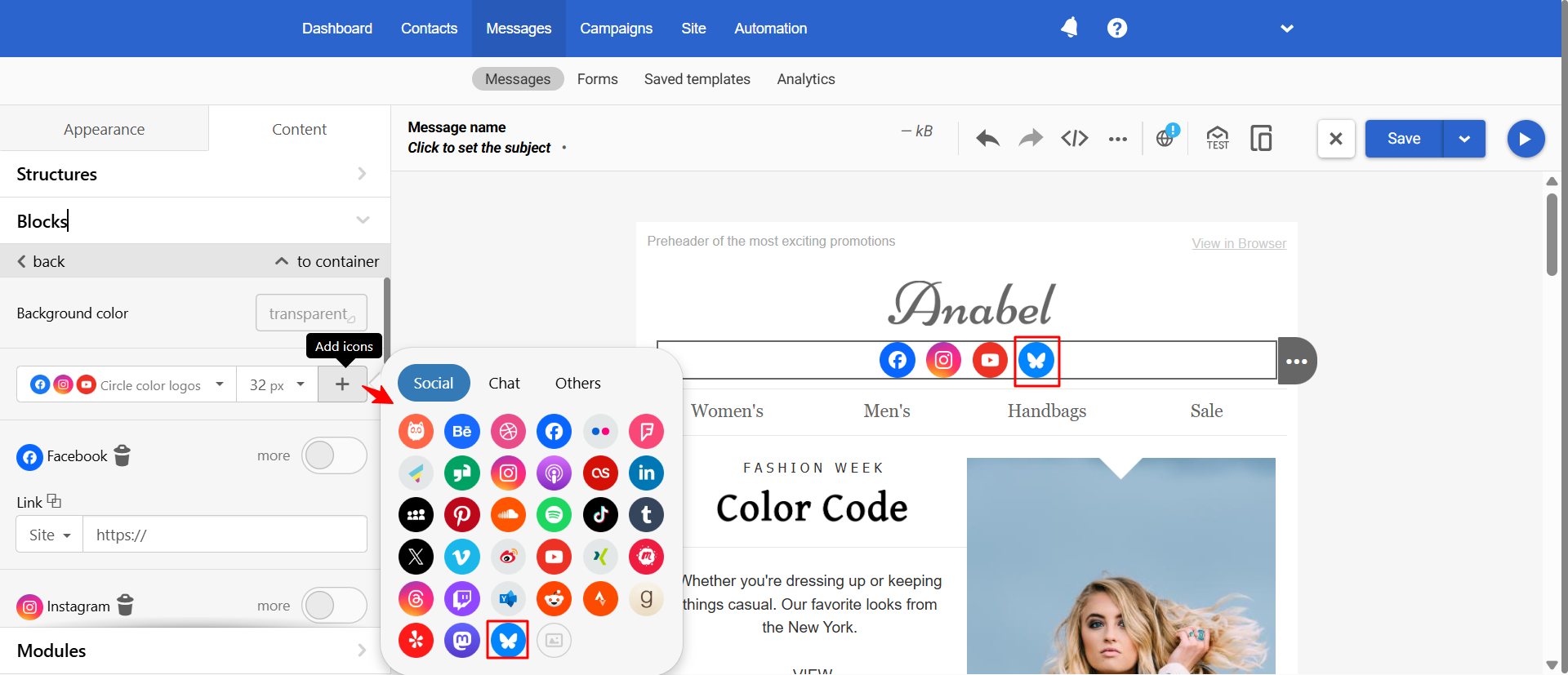Select the Last.fm icon in the icon picker
The width and height of the screenshot is (1568, 675).
pyautogui.click(x=600, y=473)
